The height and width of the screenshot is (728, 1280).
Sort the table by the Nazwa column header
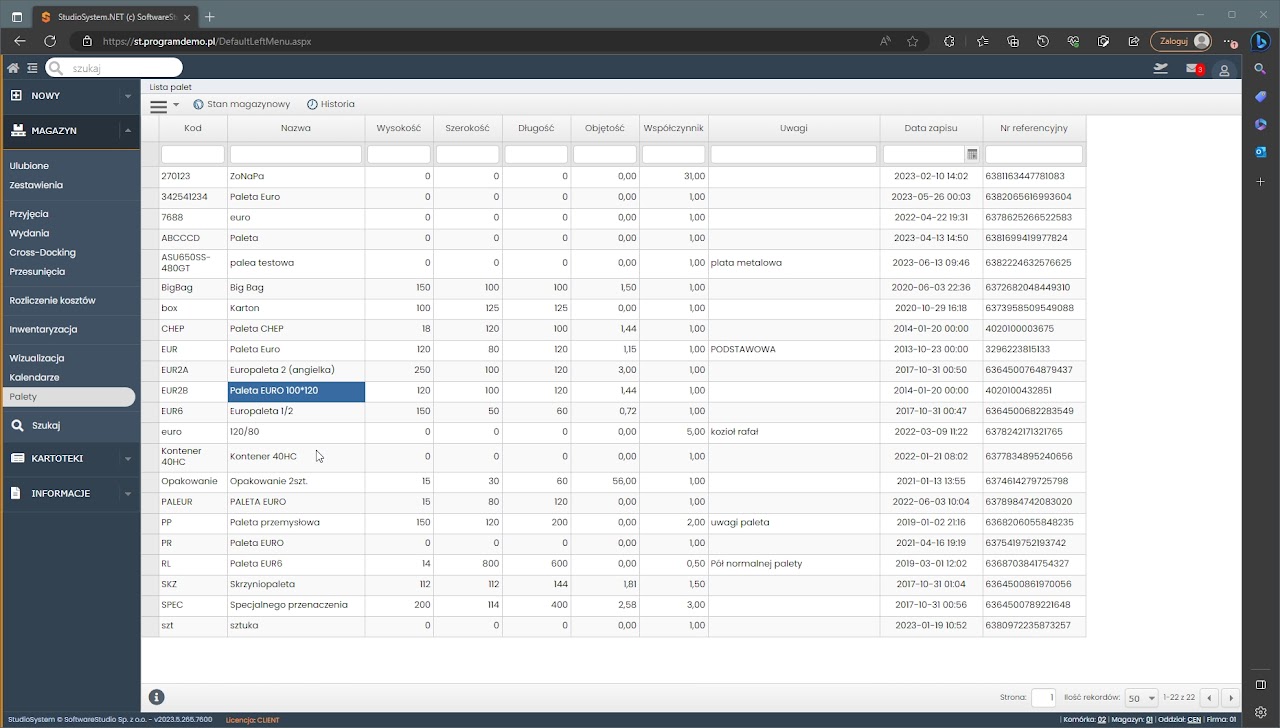(295, 128)
